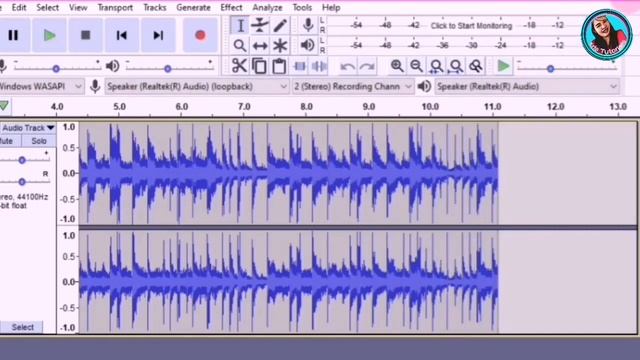Screen dimensions: 640x360
Task: Copy selection with the Copy icon
Action: 259,66
